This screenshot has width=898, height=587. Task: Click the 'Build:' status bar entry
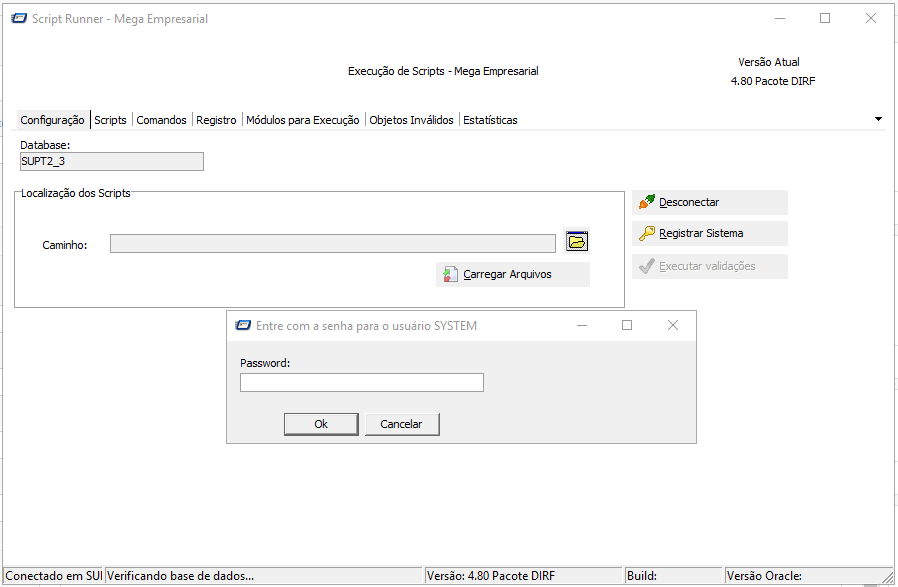click(x=642, y=576)
